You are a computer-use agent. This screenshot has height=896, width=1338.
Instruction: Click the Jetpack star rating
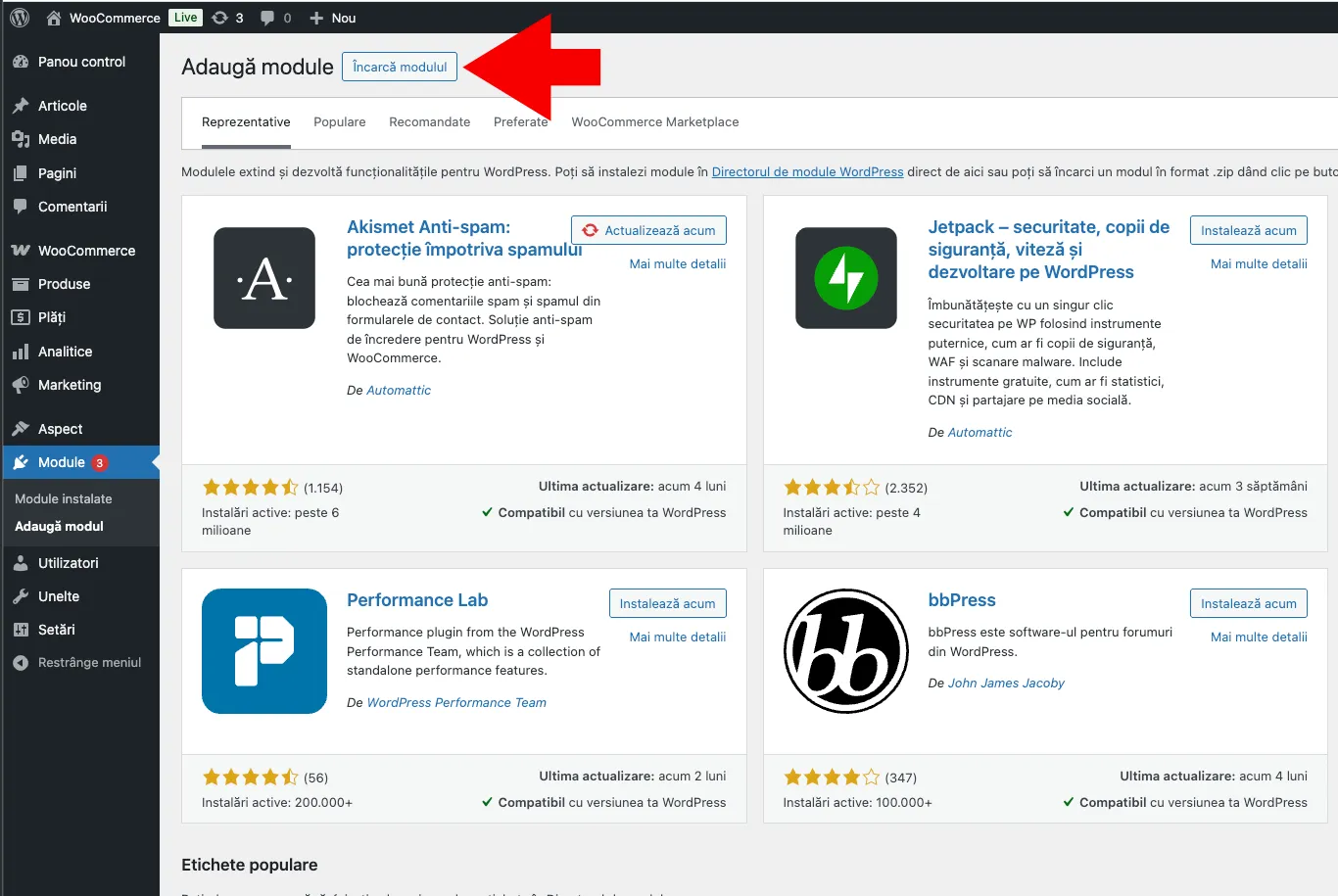point(832,488)
